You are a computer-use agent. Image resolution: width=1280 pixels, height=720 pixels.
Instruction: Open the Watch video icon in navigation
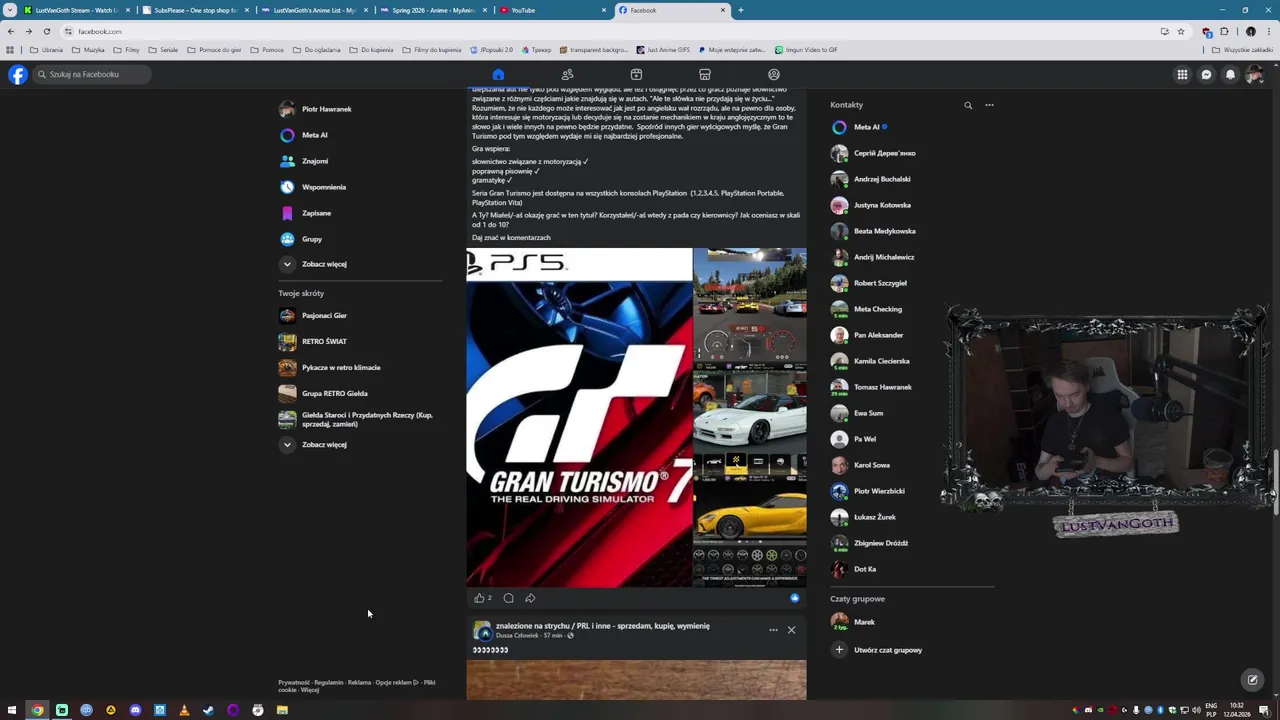(636, 74)
